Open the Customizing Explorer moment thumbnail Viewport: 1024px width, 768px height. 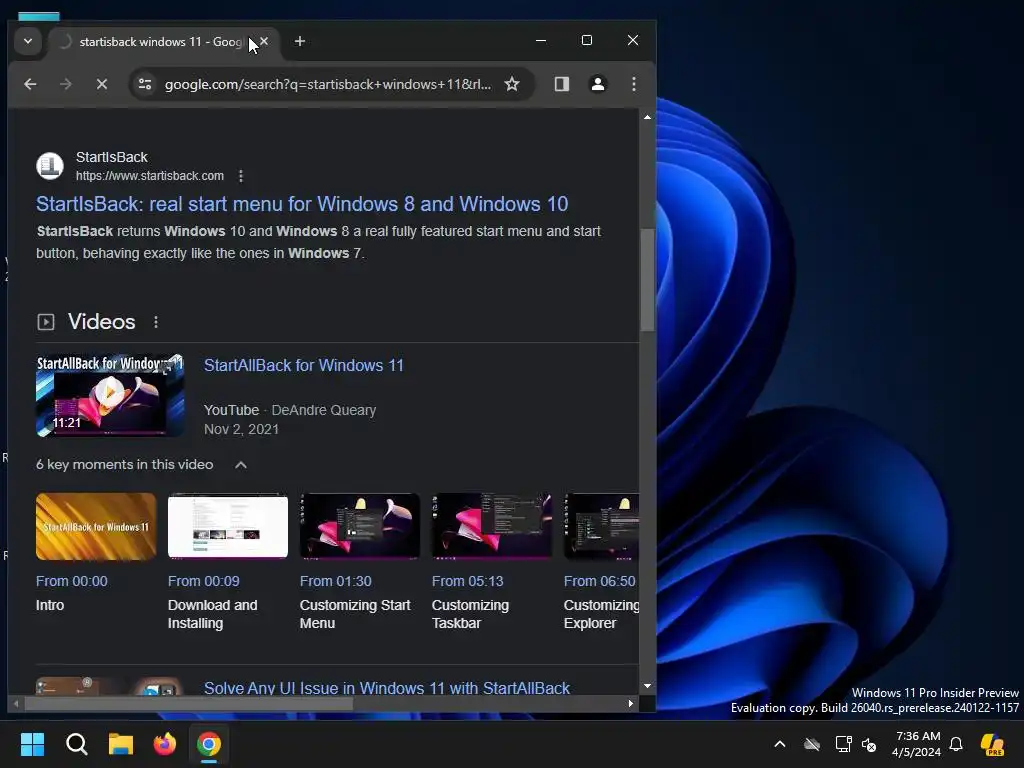point(601,526)
